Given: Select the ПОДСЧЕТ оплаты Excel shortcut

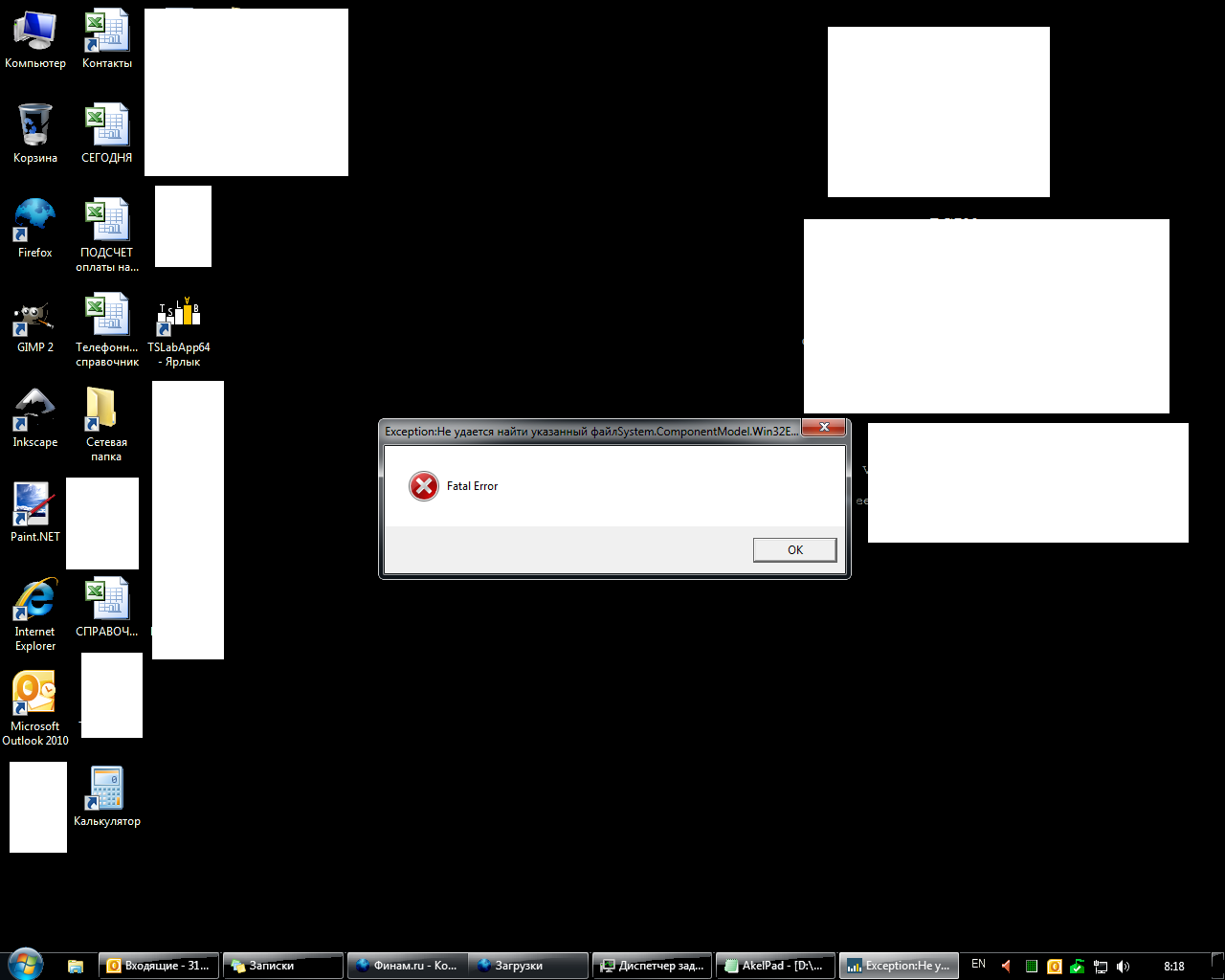Looking at the screenshot, I should coord(107,235).
